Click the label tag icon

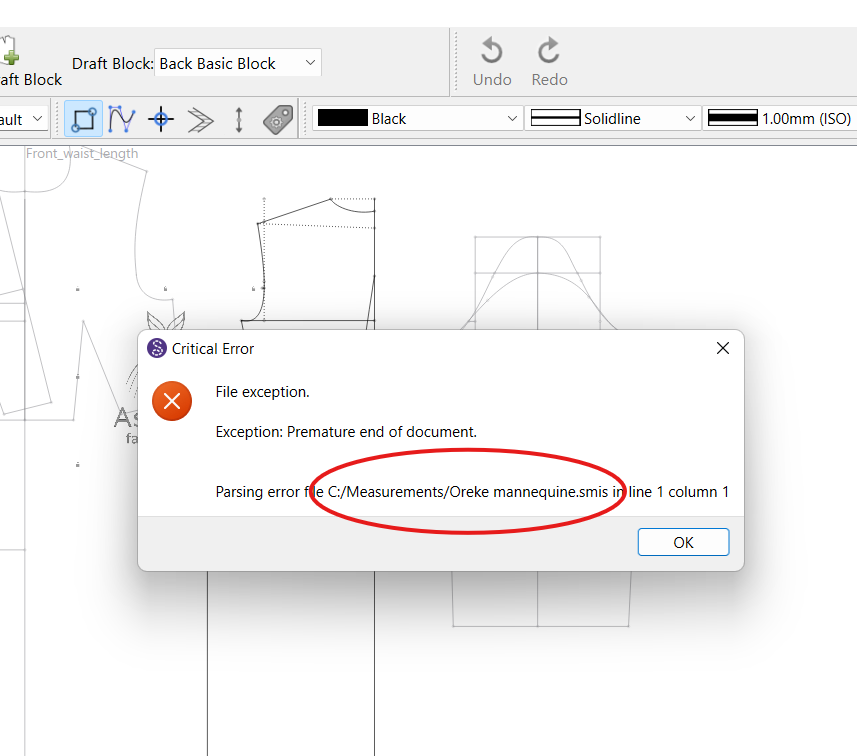277,119
